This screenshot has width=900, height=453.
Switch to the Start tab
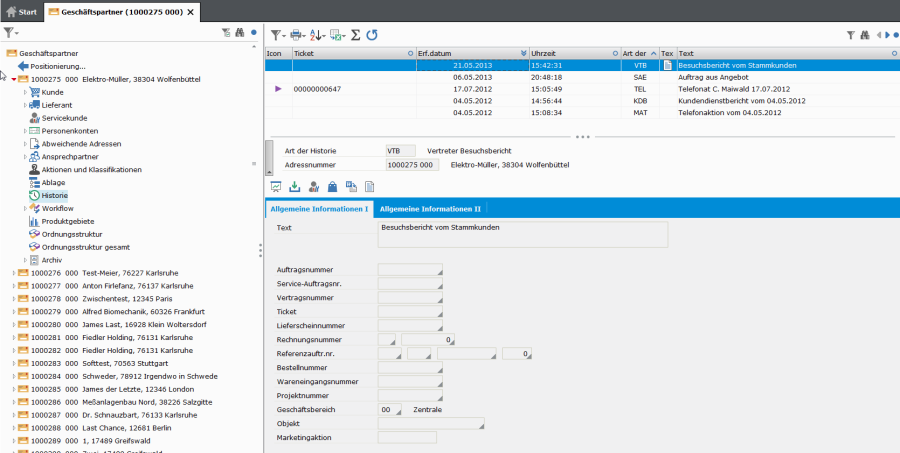click(x=22, y=11)
